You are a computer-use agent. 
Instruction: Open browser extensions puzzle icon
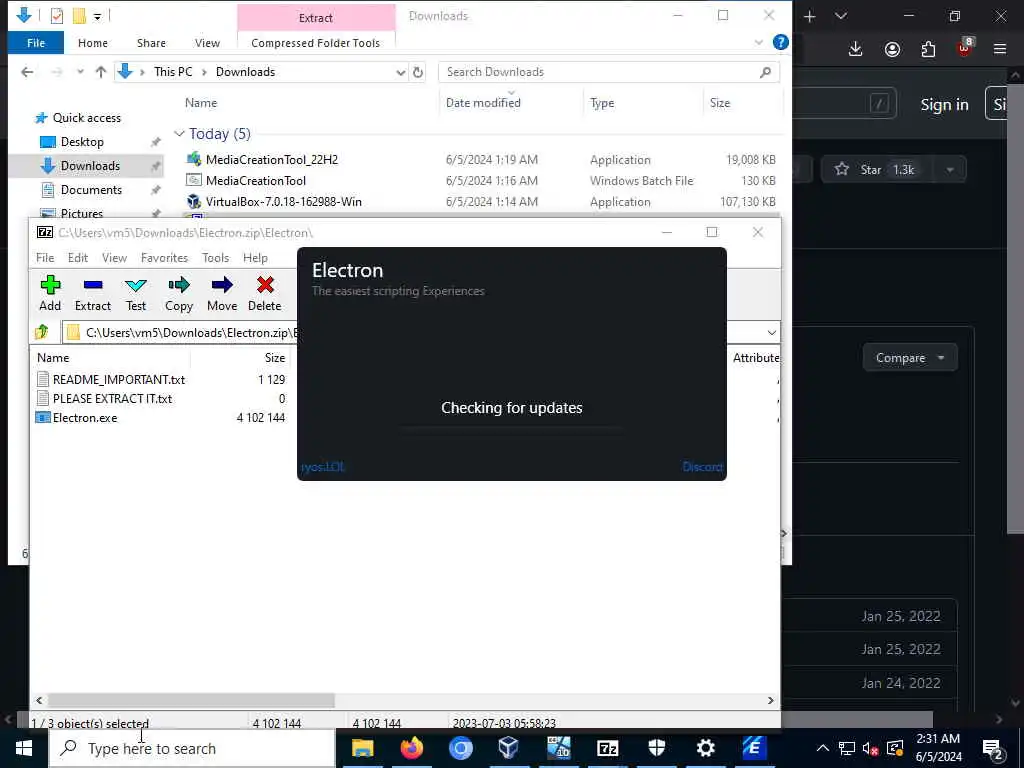[x=928, y=49]
